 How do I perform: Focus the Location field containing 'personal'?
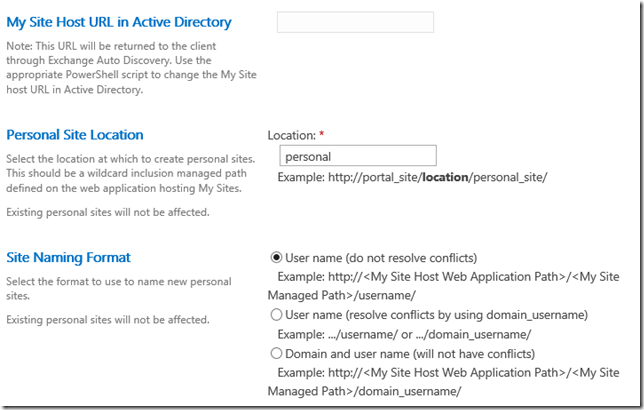point(359,156)
